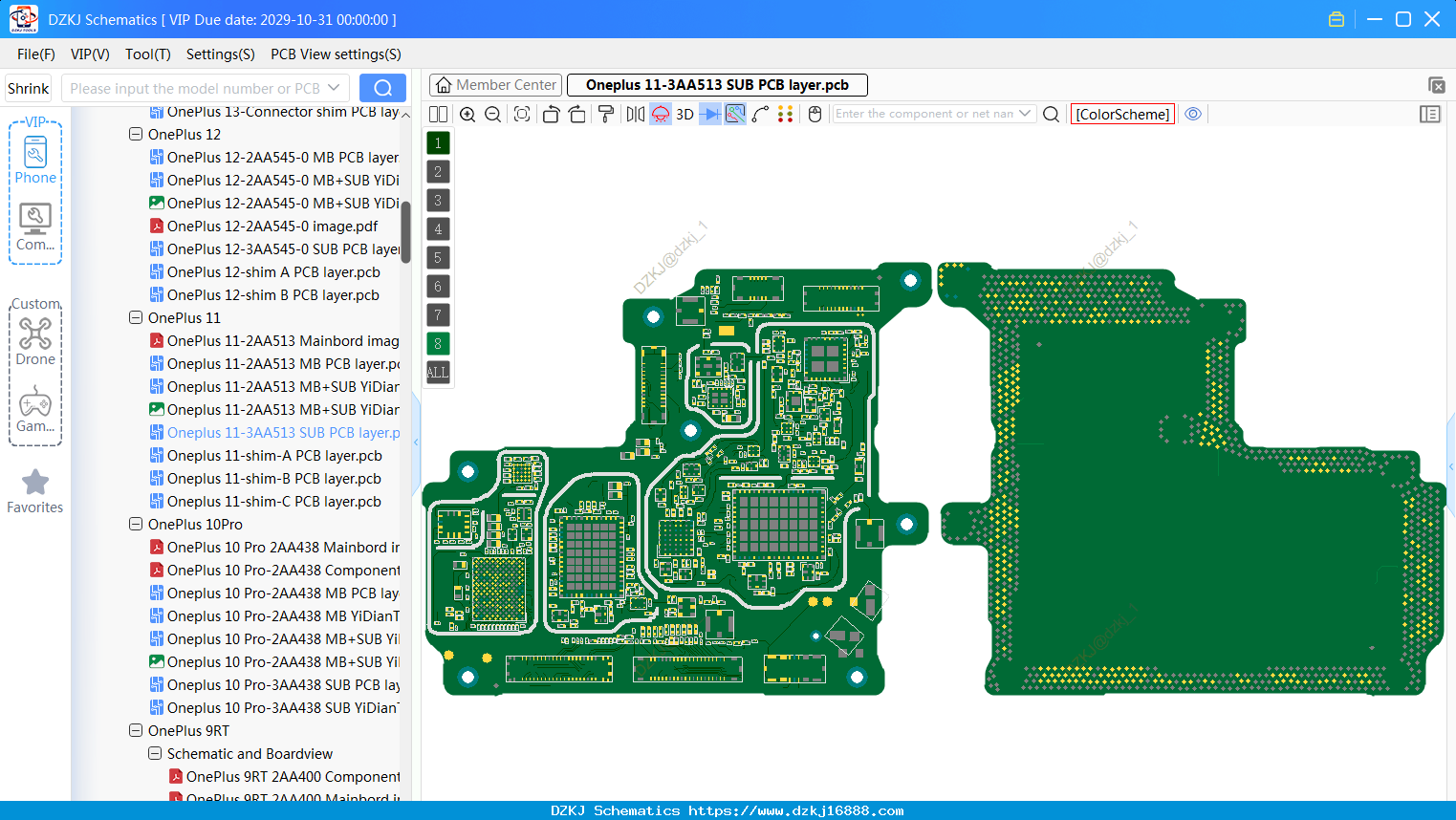
Task: Select the mouse mode icon
Action: coord(815,114)
